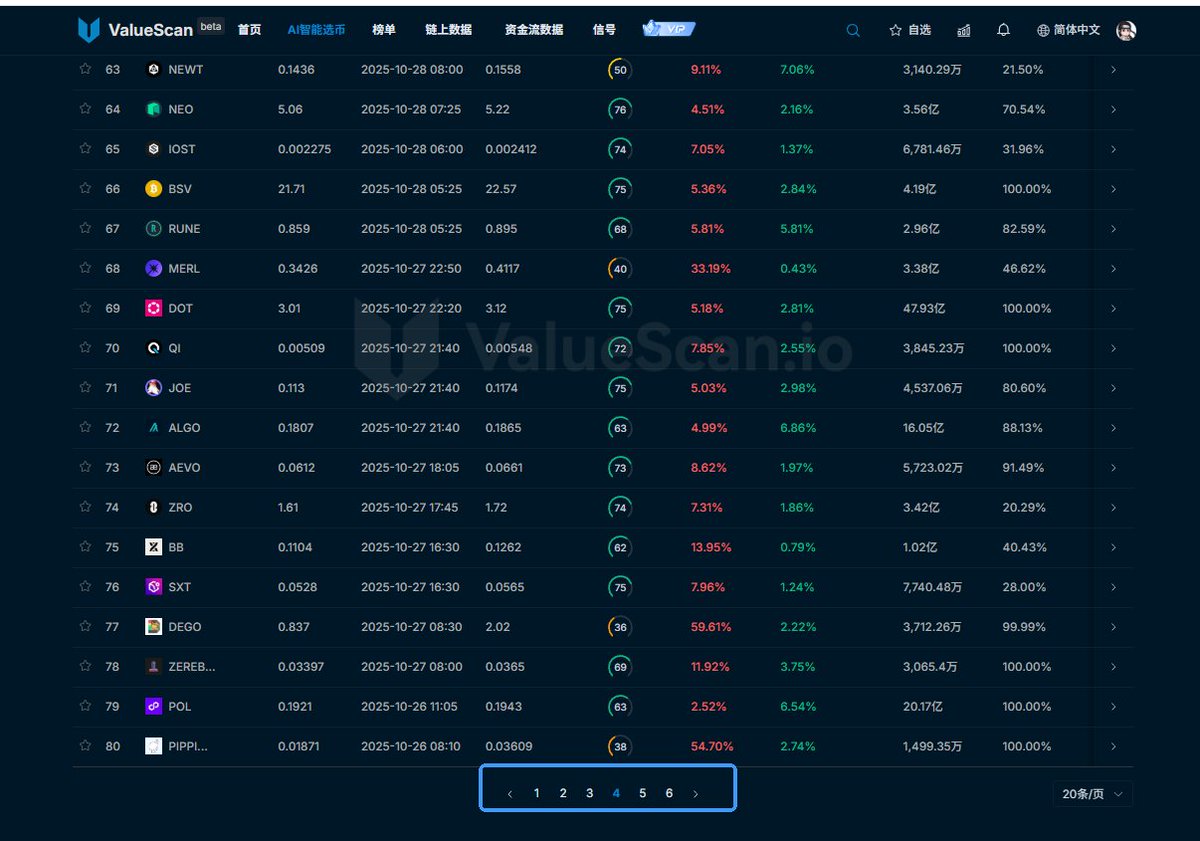
Task: Click the AEVO coin icon
Action: pyautogui.click(x=153, y=467)
